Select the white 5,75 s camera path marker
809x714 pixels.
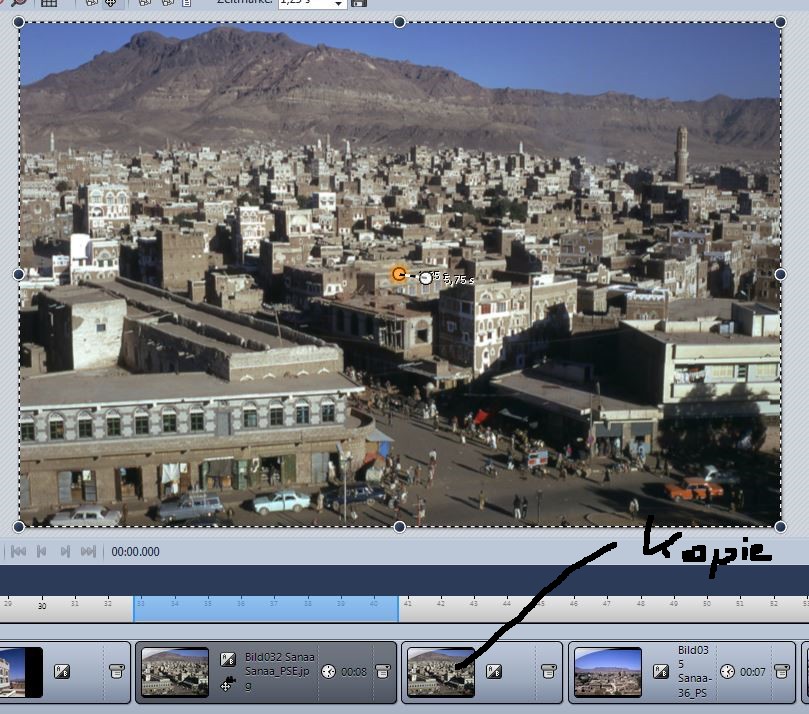(x=426, y=278)
